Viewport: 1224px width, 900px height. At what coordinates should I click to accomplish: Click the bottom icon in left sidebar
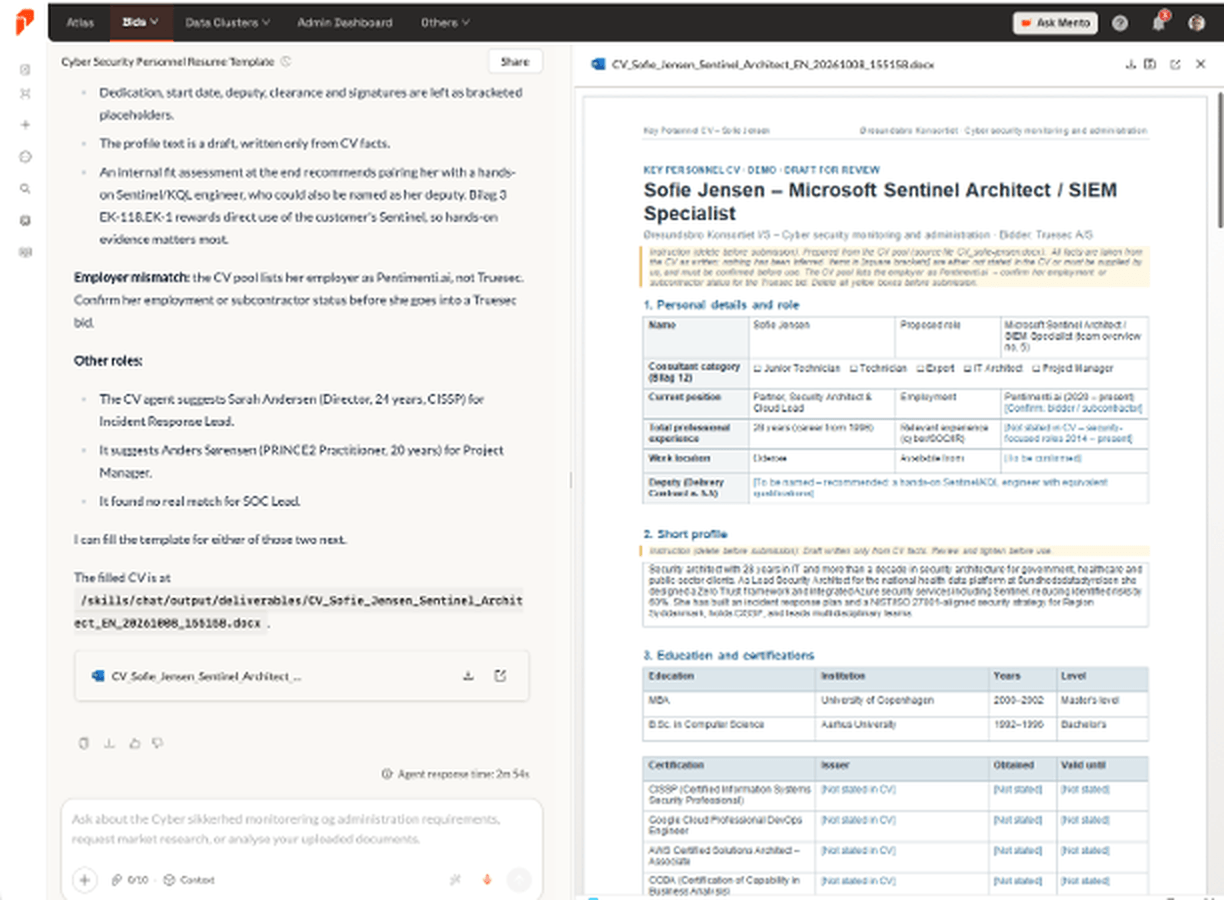pyautogui.click(x=25, y=252)
